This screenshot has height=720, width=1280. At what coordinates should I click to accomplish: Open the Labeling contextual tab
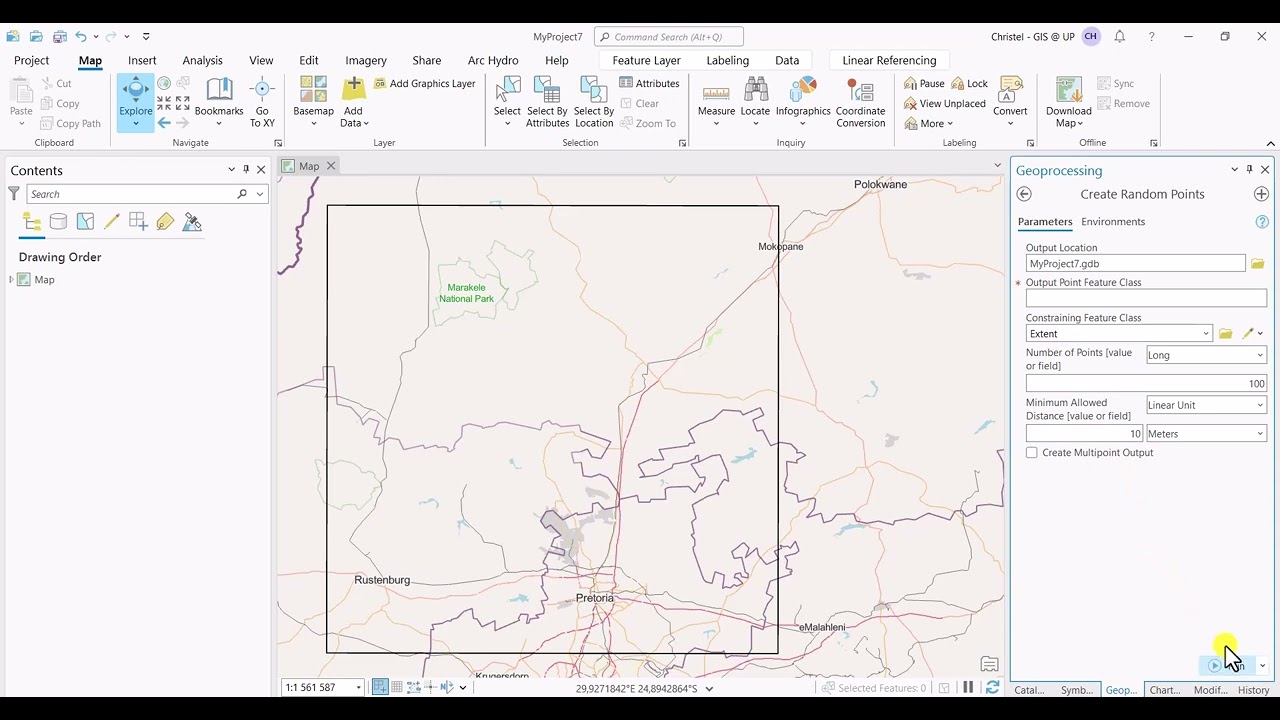pyautogui.click(x=727, y=60)
